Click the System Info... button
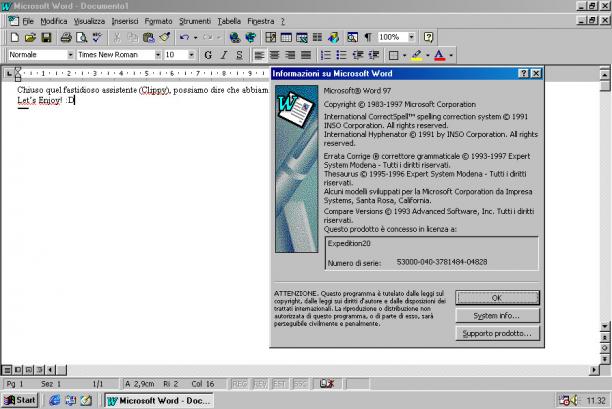 tap(497, 315)
